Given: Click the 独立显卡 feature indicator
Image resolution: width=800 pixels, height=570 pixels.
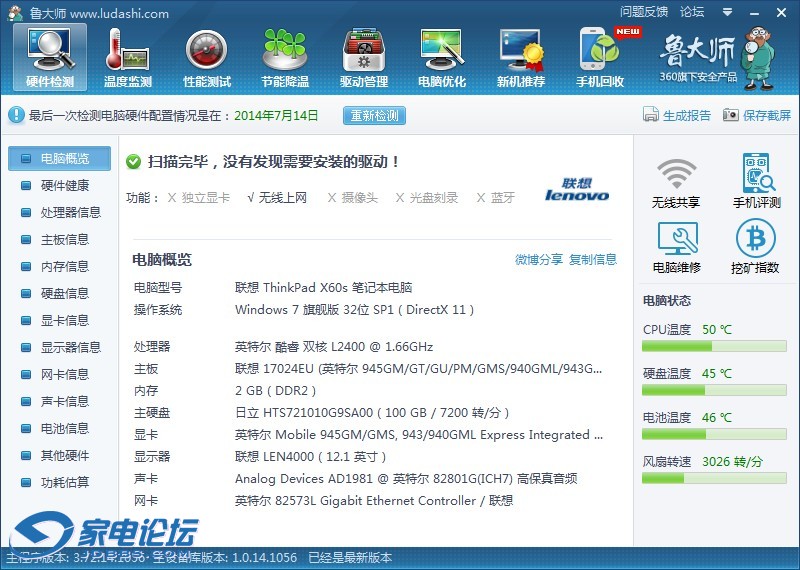Looking at the screenshot, I should [x=198, y=197].
